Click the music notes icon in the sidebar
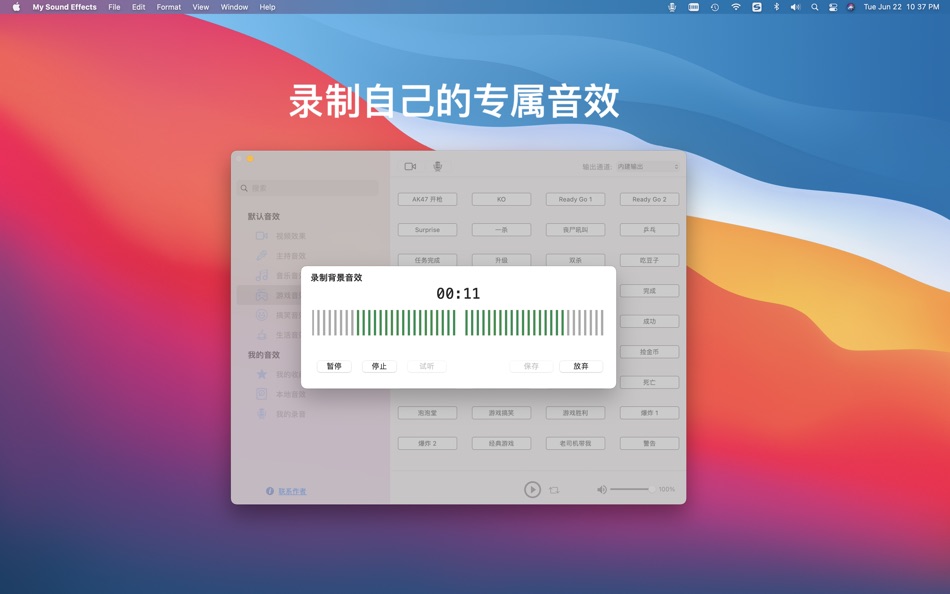 coord(262,275)
